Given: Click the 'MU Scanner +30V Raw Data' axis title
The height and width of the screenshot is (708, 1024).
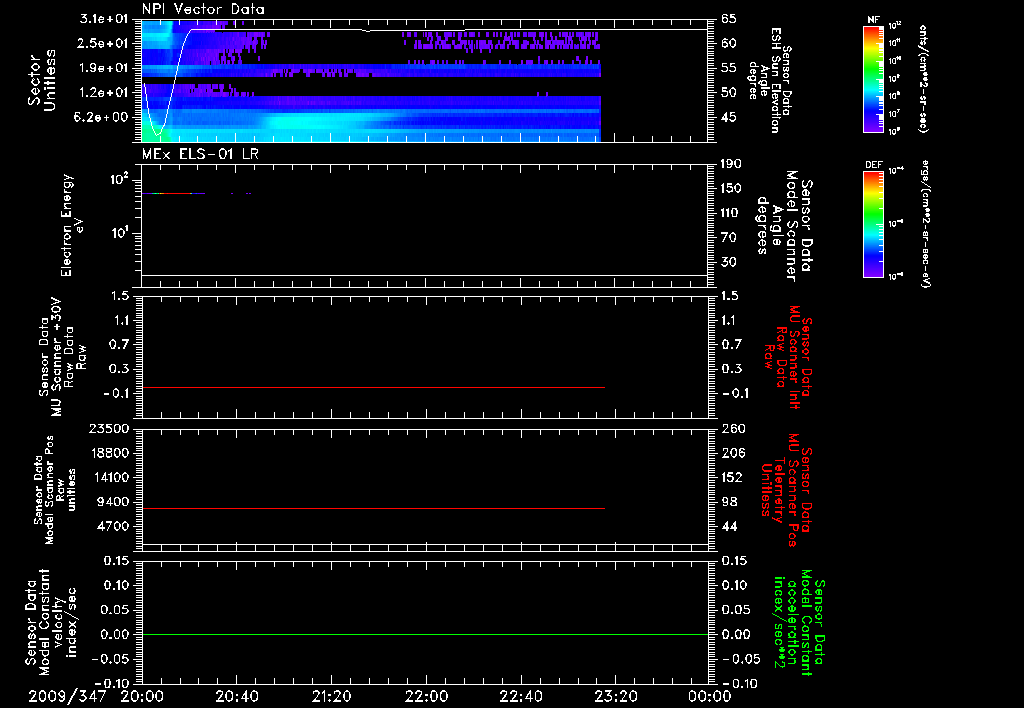Looking at the screenshot, I should [61, 357].
